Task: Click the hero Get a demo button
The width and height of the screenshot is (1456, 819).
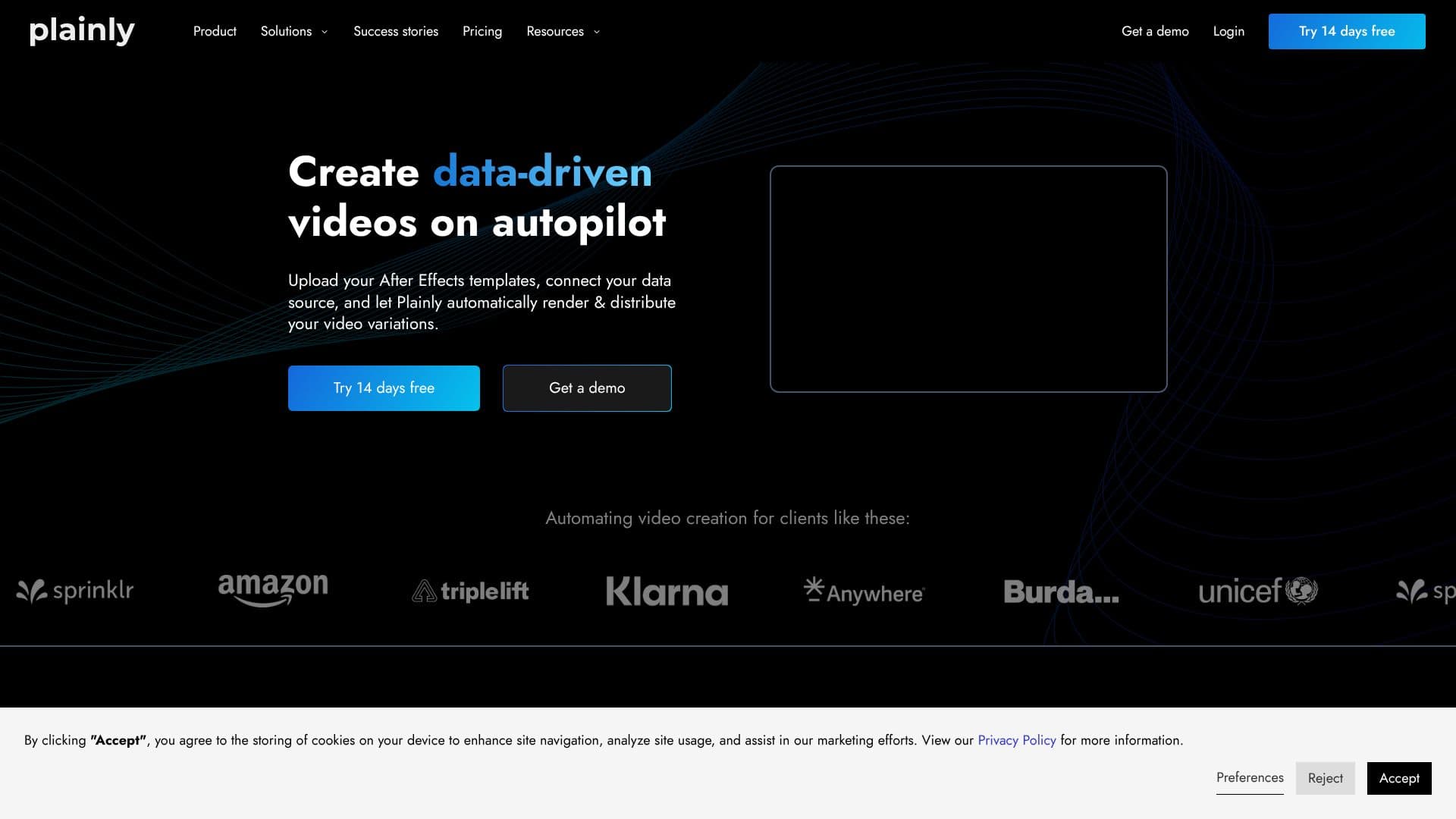Action: coord(587,388)
